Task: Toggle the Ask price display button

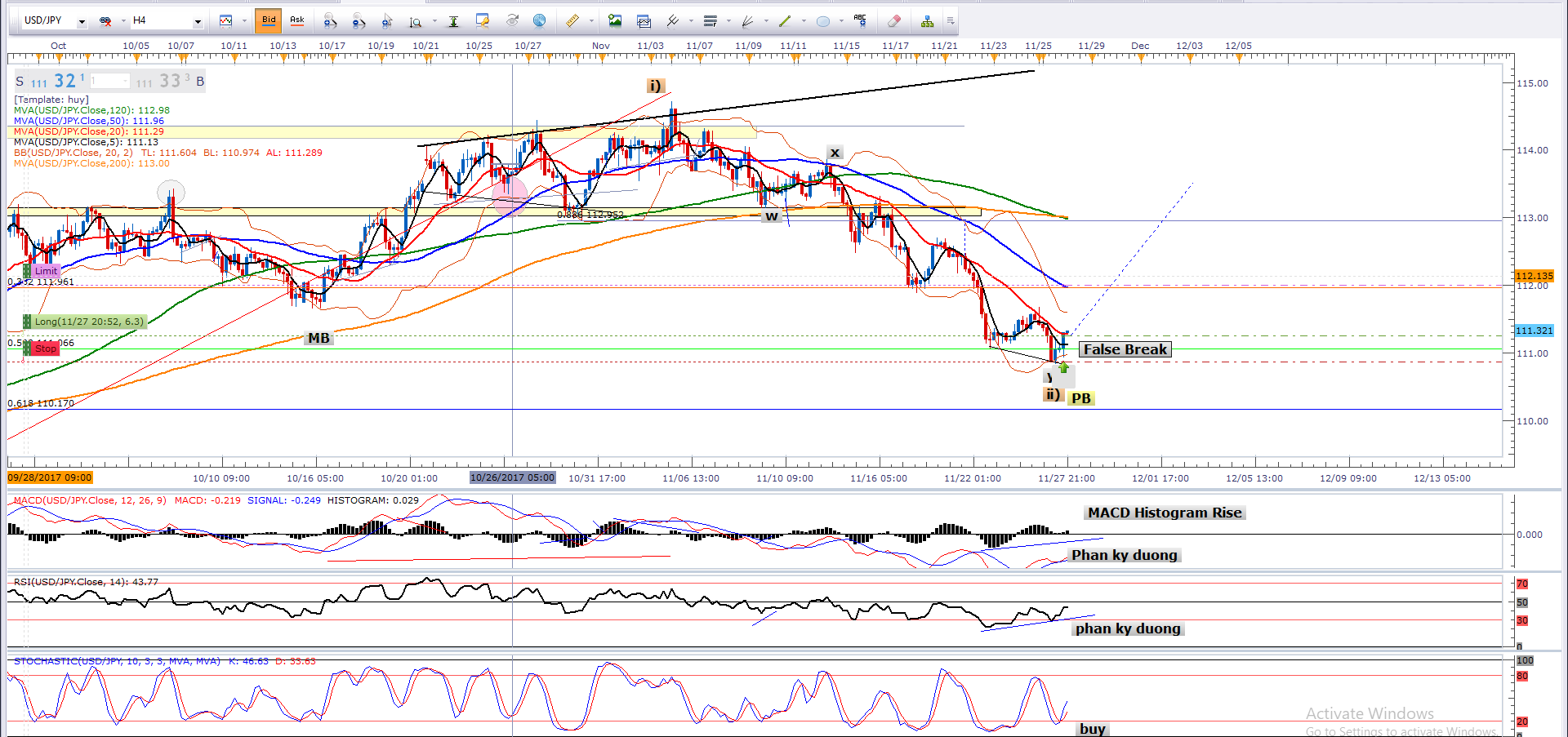Action: click(x=297, y=20)
